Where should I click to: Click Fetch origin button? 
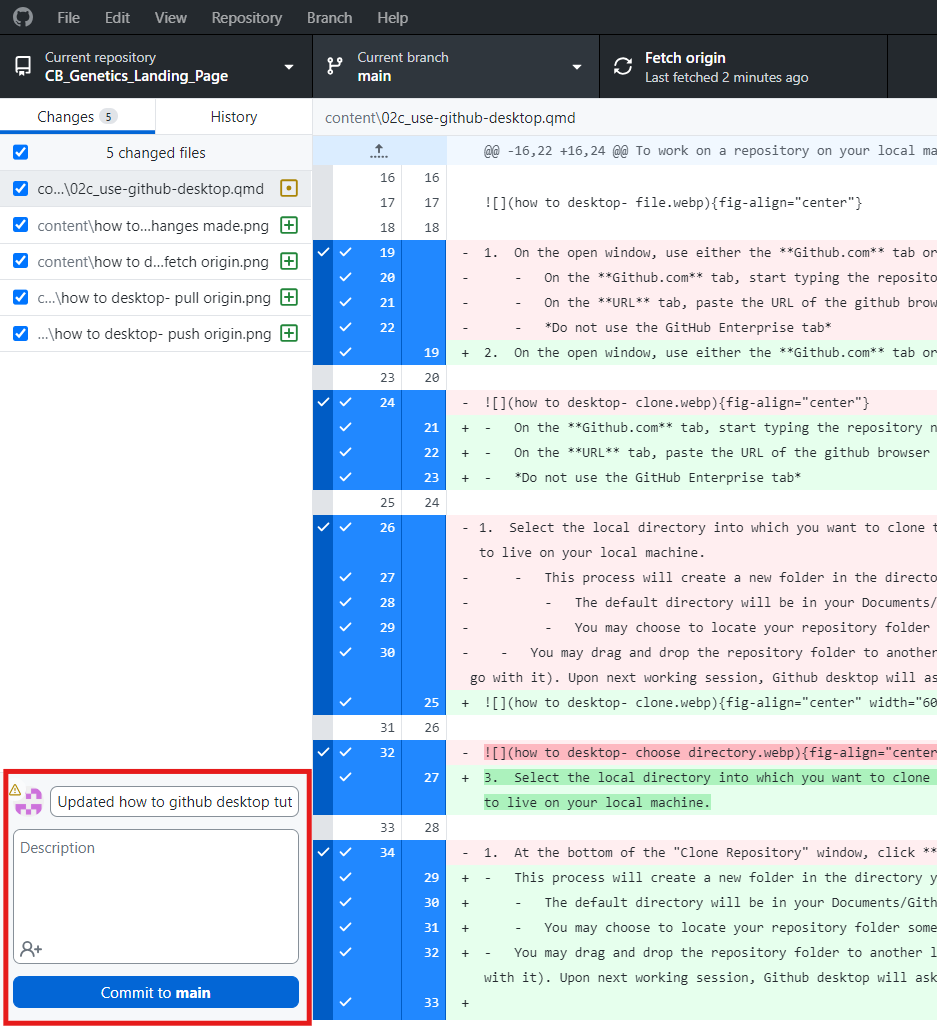click(743, 67)
